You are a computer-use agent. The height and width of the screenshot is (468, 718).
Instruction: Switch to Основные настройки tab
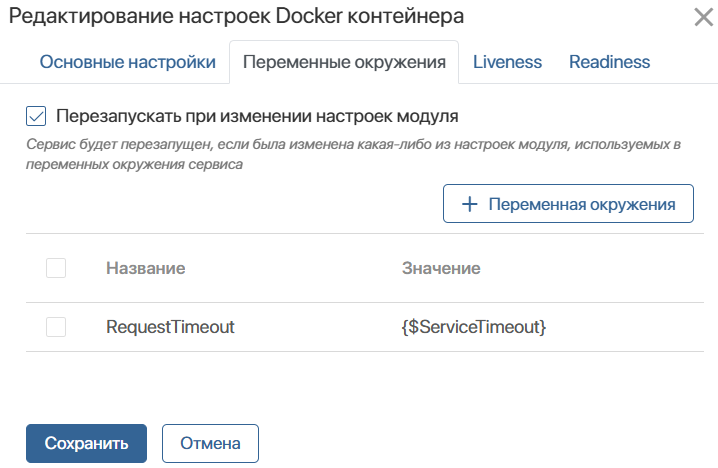(x=127, y=62)
